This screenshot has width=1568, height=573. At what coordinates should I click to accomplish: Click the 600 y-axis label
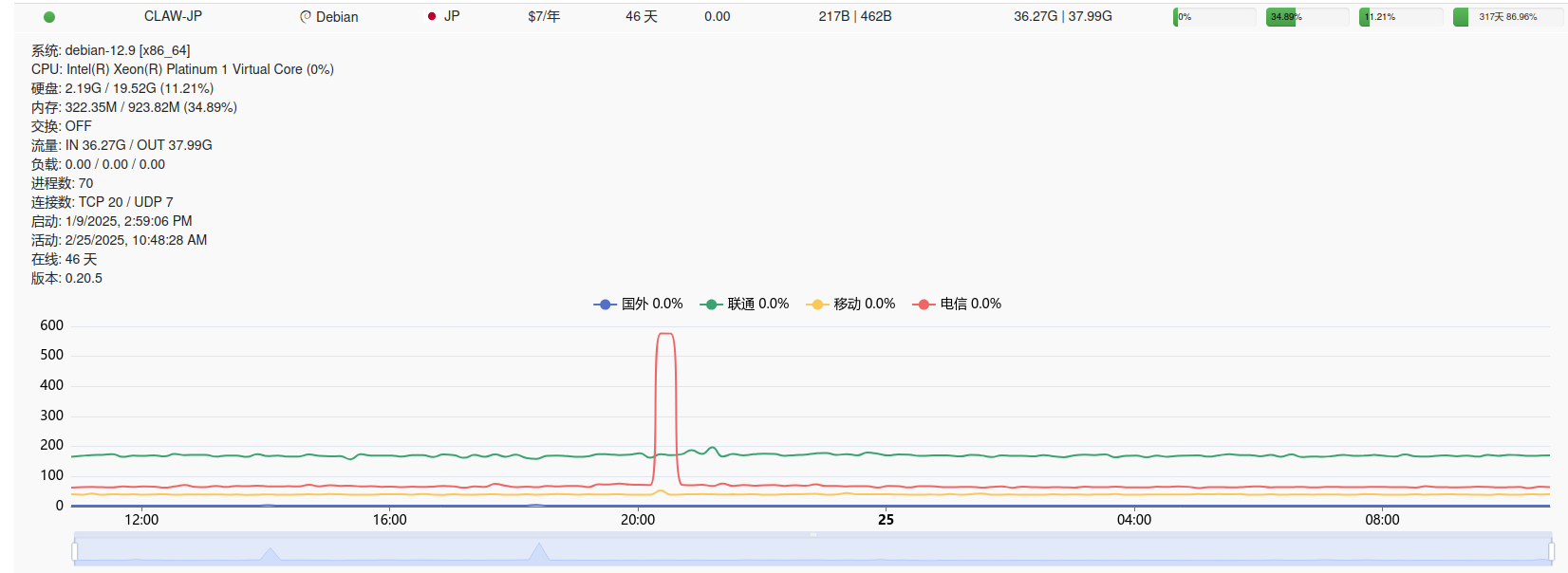click(x=52, y=325)
